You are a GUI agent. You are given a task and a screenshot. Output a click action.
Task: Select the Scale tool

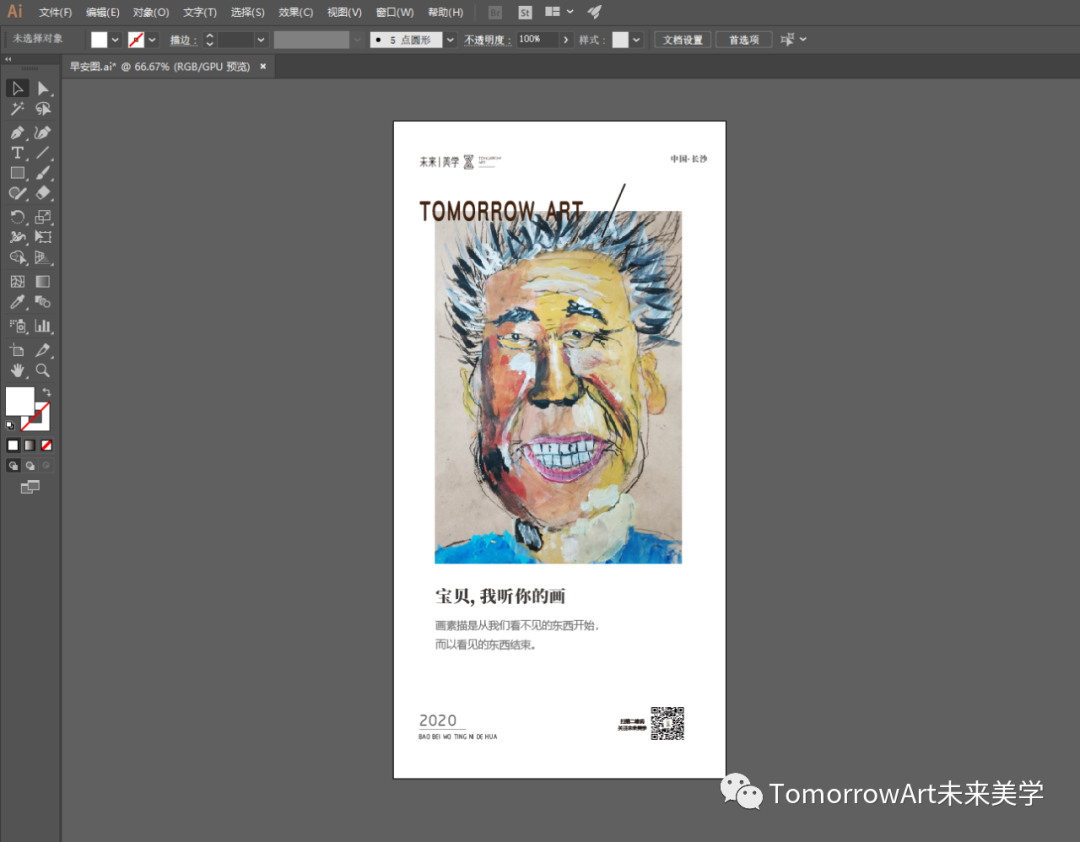(43, 217)
